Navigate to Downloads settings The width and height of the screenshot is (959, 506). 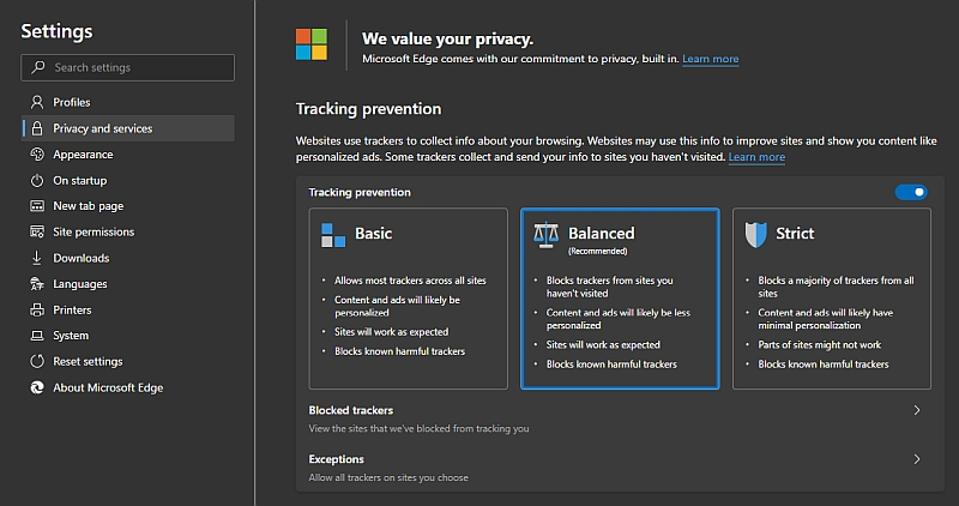point(128,258)
